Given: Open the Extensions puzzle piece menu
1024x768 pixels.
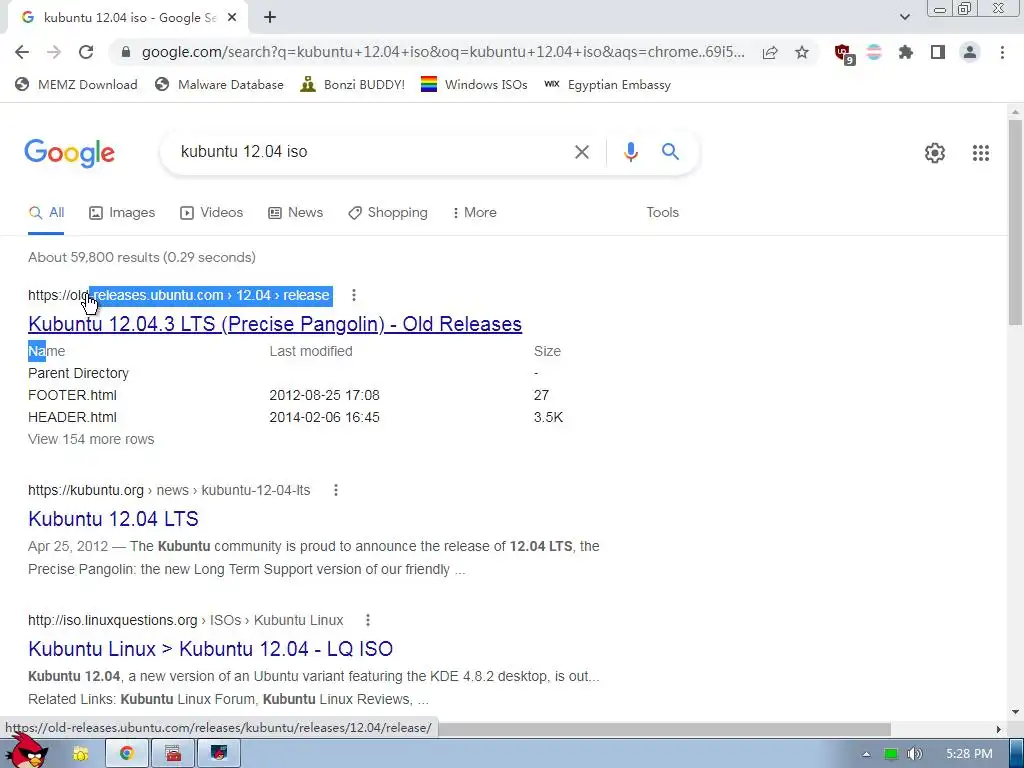Looking at the screenshot, I should pos(906,52).
